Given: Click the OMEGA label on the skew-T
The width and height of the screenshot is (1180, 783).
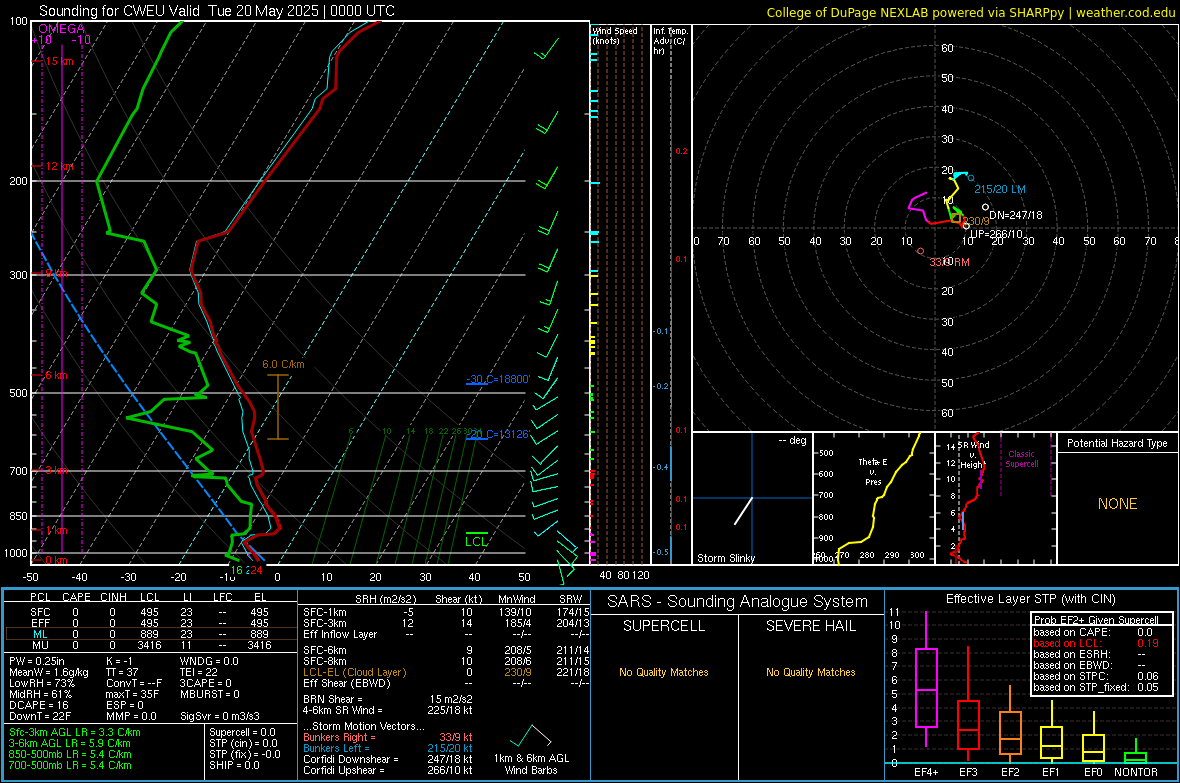Looking at the screenshot, I should coord(62,29).
